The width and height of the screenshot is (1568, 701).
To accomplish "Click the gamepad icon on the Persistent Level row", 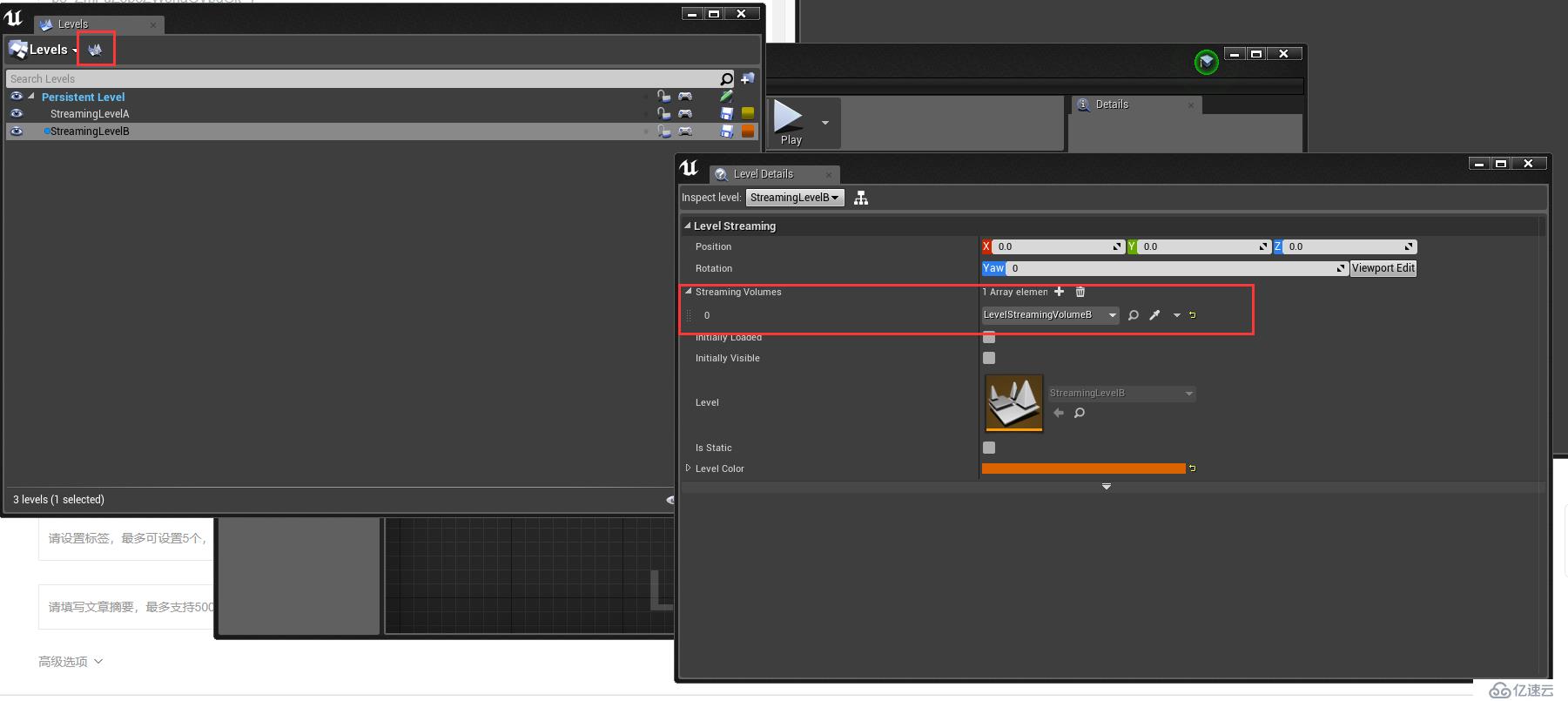I will click(x=686, y=97).
